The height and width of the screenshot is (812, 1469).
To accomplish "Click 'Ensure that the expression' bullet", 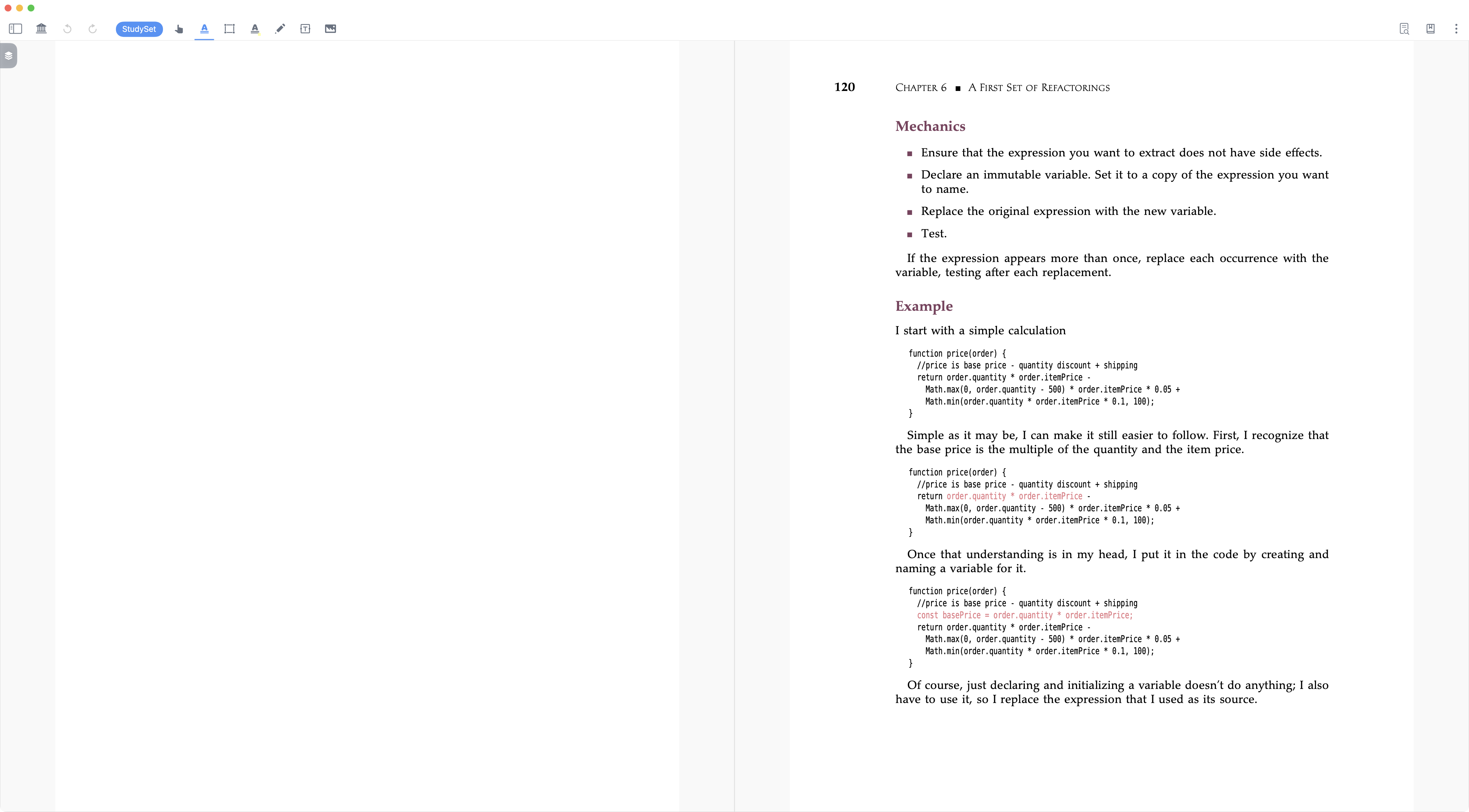I will point(1121,153).
